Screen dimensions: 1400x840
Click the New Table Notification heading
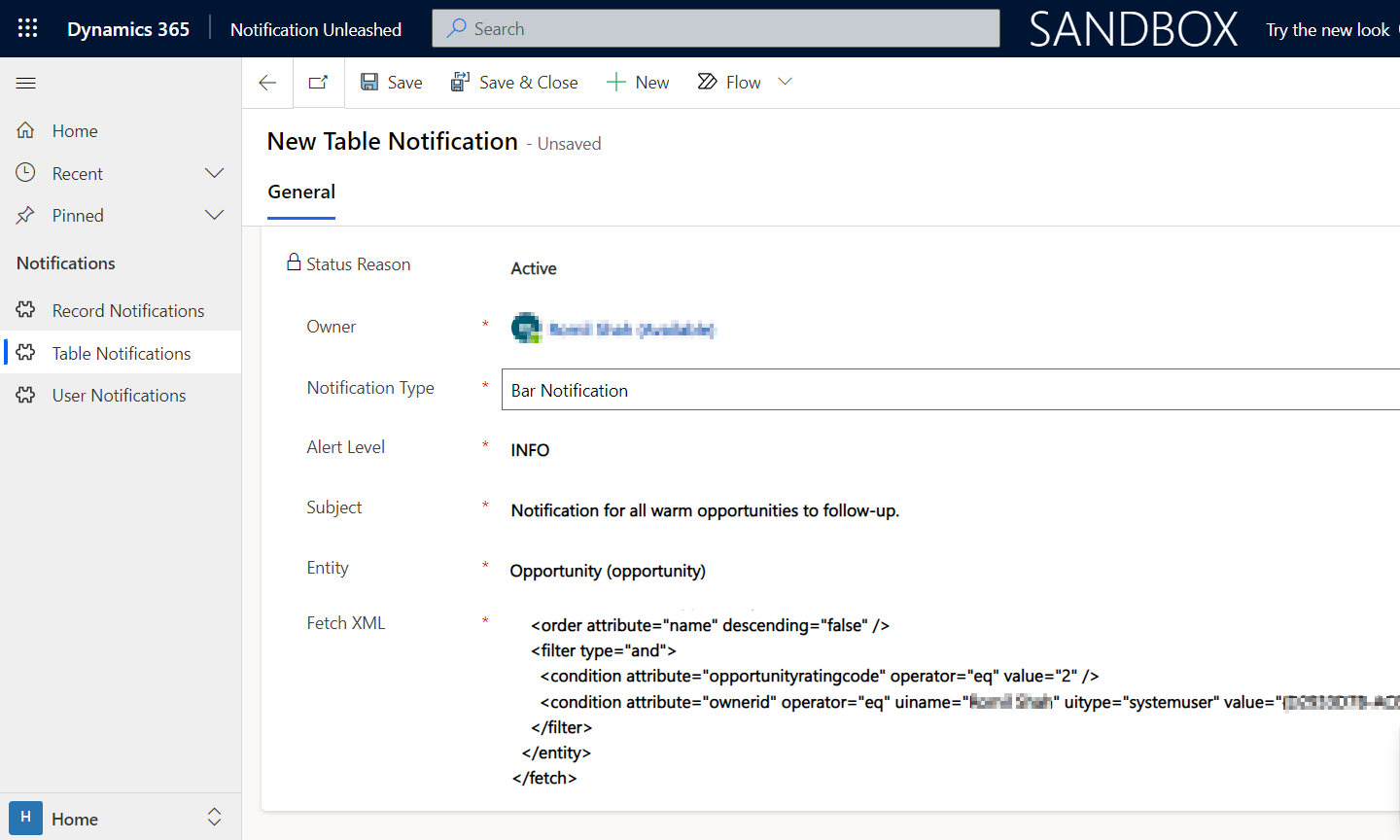click(393, 141)
